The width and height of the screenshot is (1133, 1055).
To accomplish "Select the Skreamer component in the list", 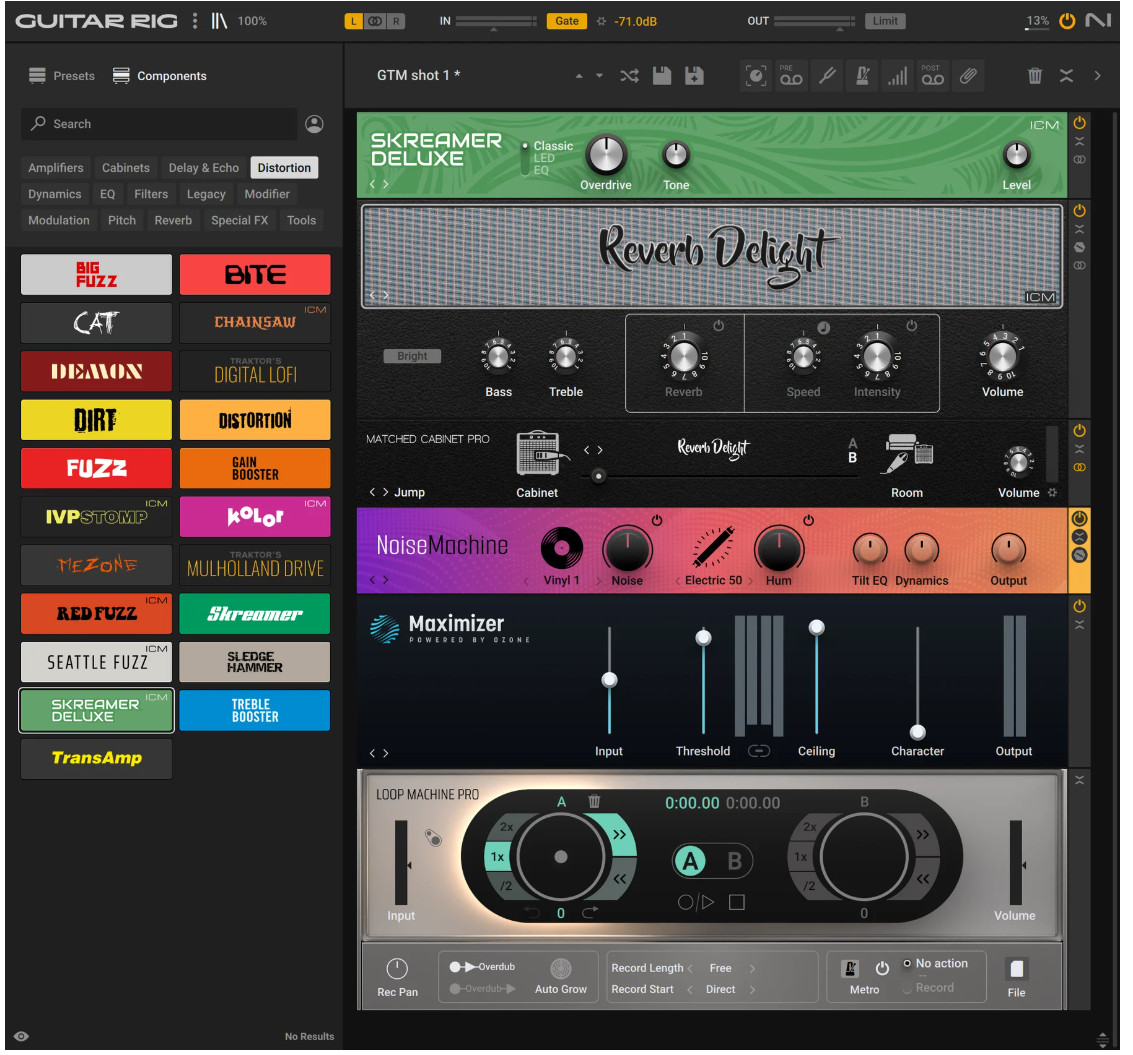I will tap(255, 613).
